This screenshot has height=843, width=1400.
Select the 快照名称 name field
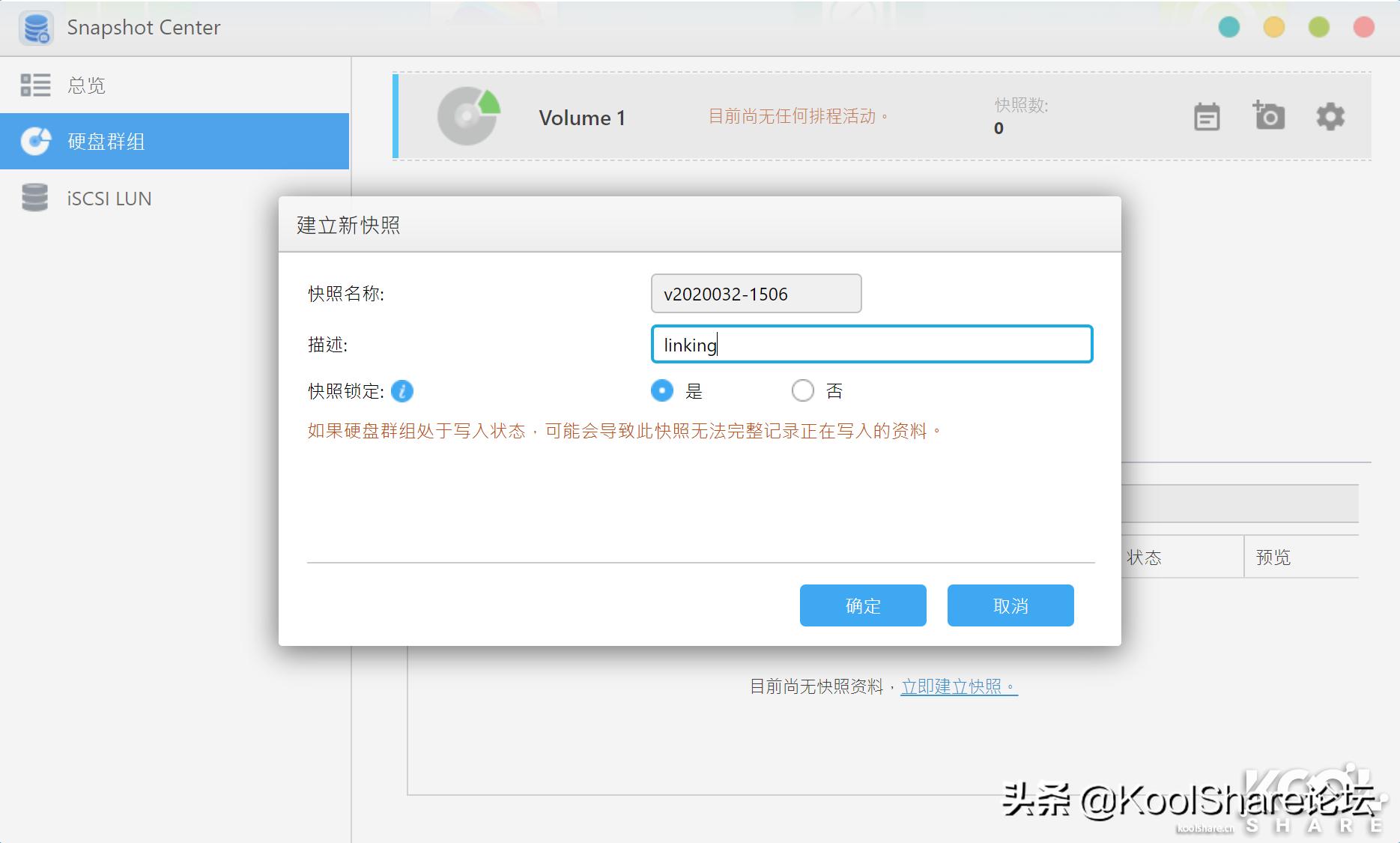click(x=755, y=294)
